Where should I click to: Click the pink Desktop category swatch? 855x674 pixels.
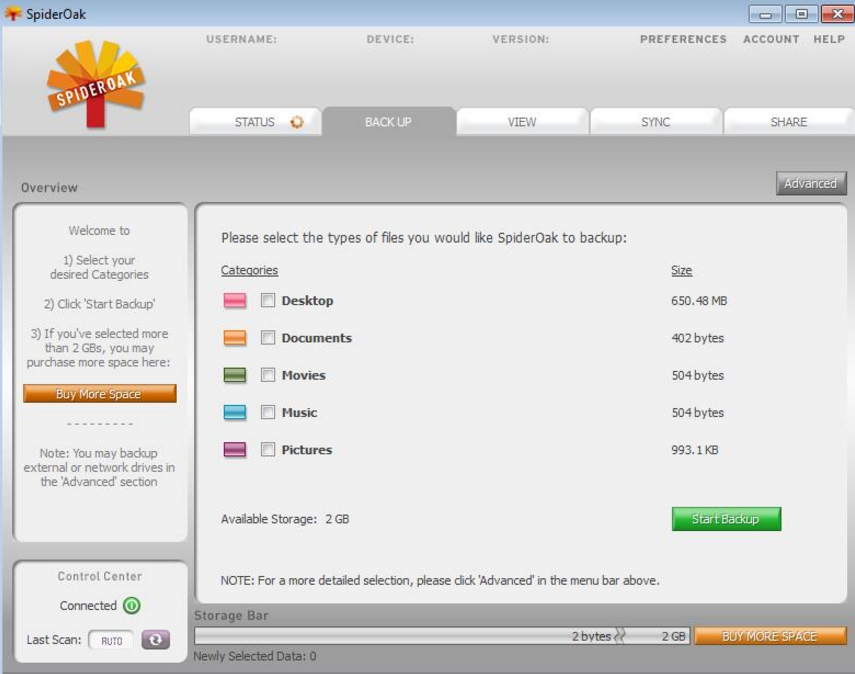pyautogui.click(x=235, y=300)
